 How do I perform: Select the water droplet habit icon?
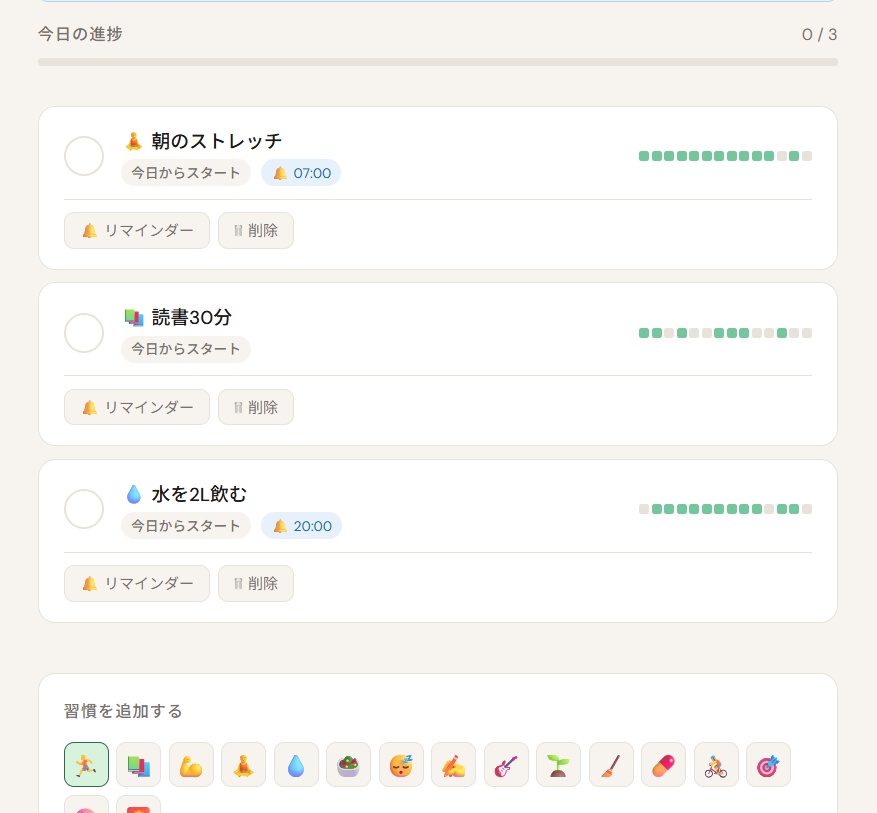point(296,764)
